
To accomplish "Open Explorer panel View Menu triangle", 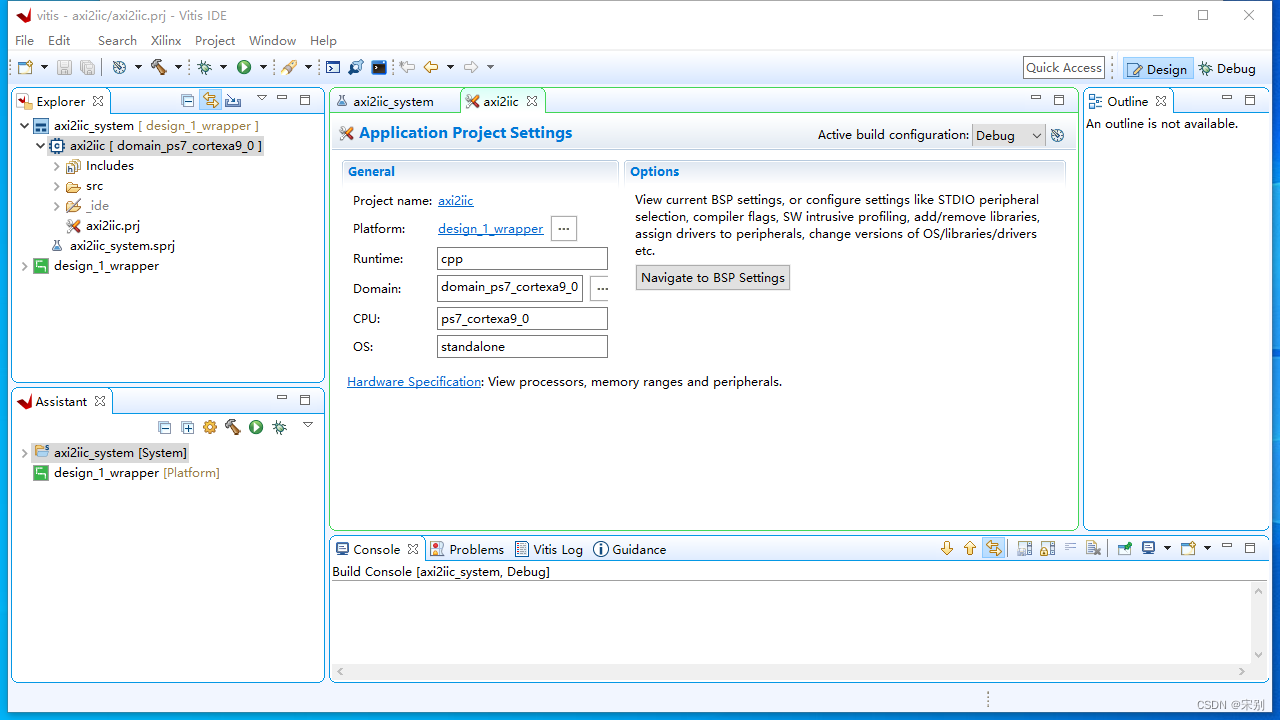I will [x=261, y=98].
